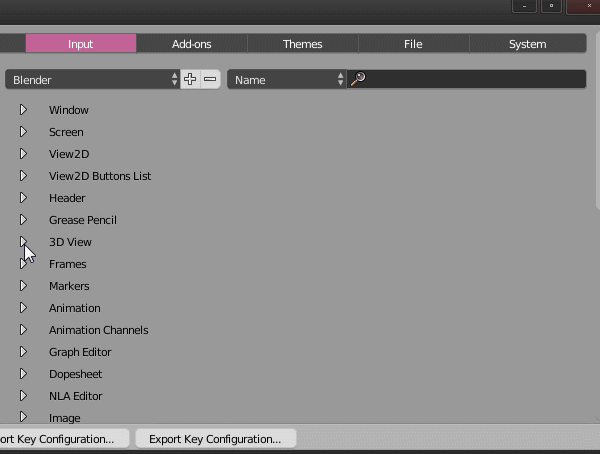Switch to the File tab
The image size is (600, 454).
point(413,44)
